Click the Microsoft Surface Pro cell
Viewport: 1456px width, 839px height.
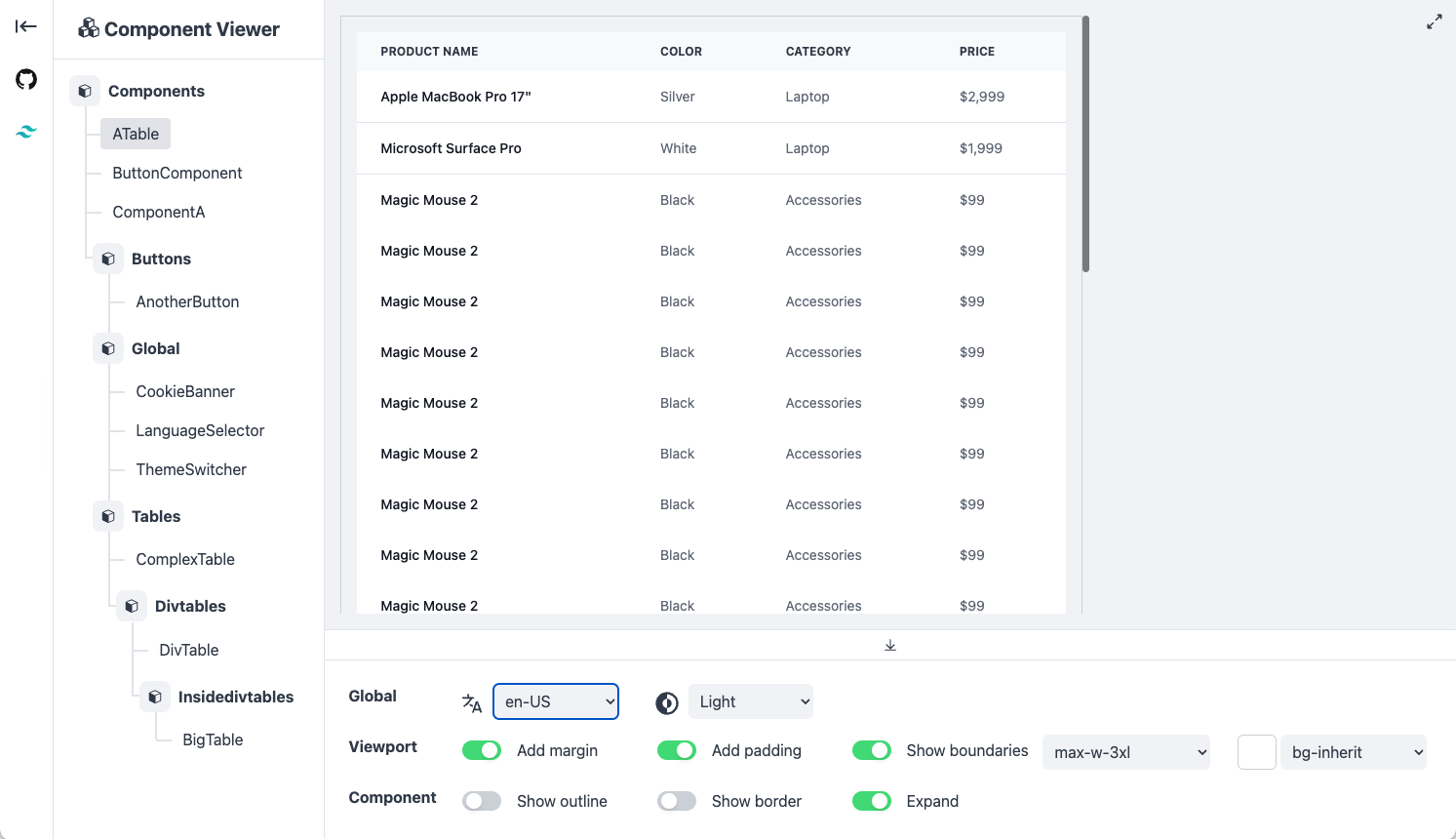451,148
